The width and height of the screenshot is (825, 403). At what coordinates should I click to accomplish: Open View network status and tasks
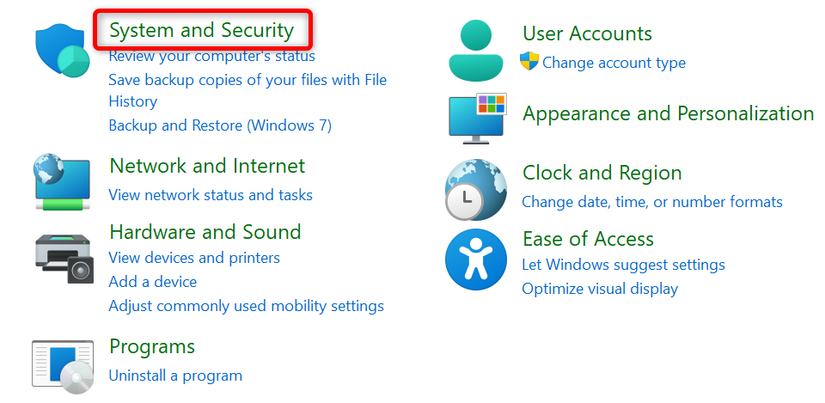pos(210,195)
